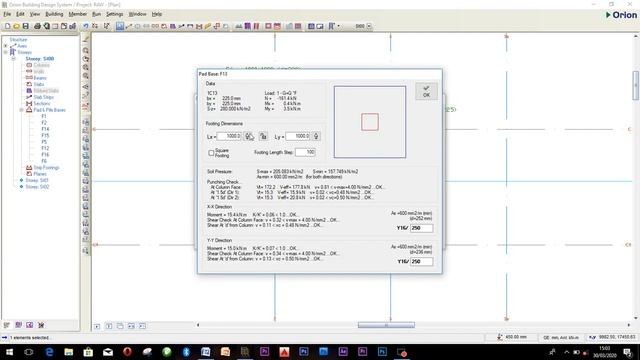
Task: Open the storey dropdown in the toolbar
Action: pos(369,26)
